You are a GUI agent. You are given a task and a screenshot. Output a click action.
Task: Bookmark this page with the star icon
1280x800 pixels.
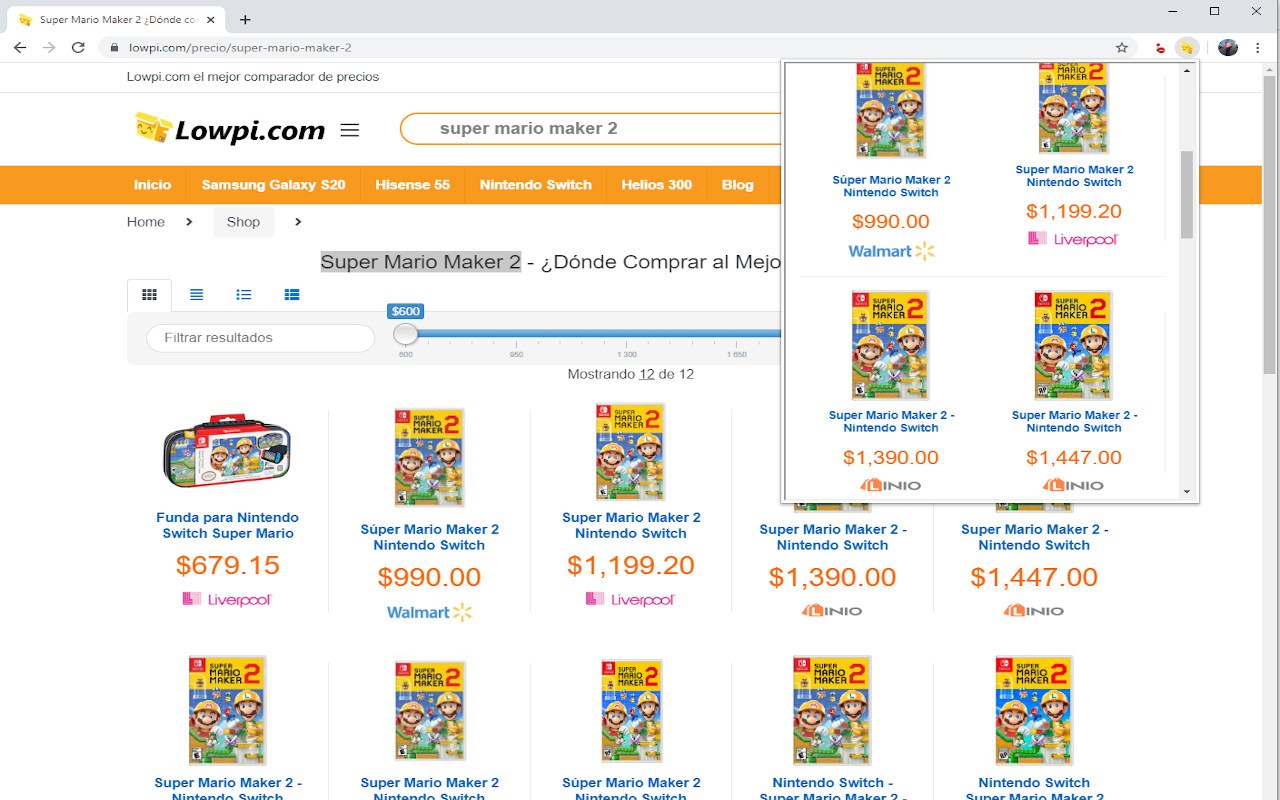(1122, 47)
